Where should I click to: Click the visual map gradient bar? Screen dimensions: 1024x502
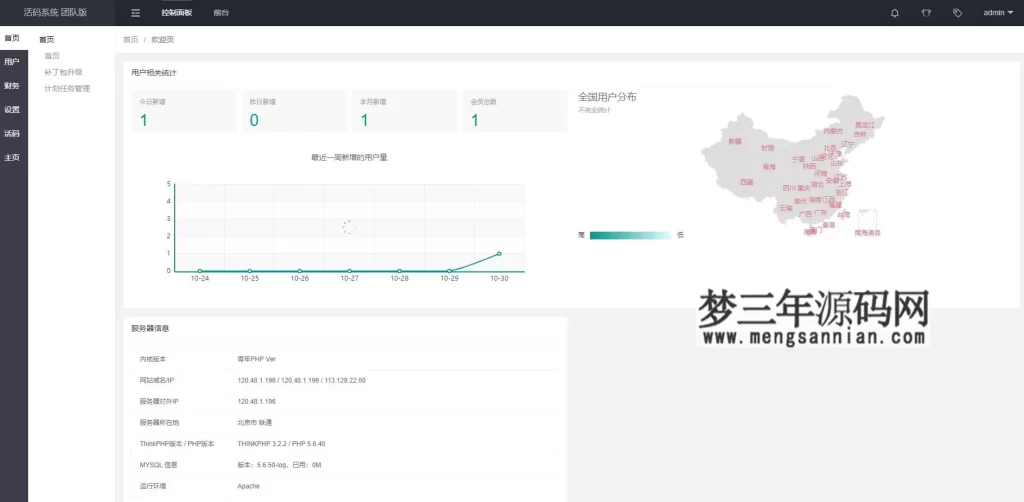[x=630, y=235]
